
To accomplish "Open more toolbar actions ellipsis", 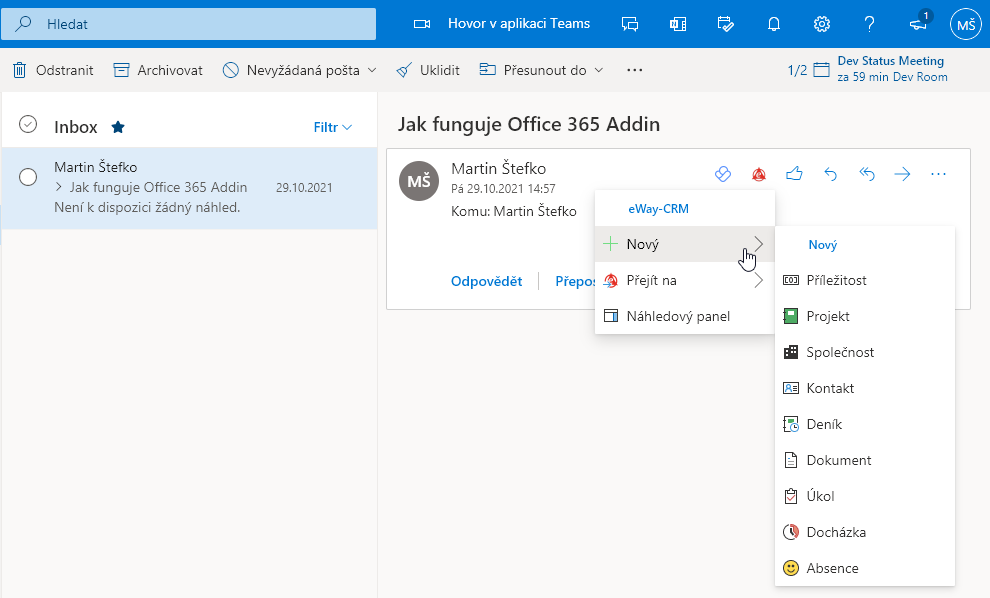I will [635, 70].
